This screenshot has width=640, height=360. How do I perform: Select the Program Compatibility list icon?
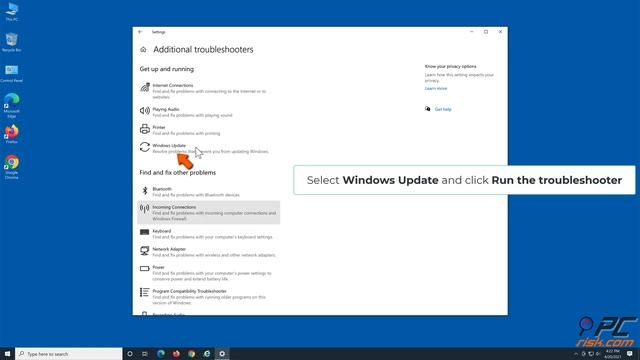click(145, 292)
